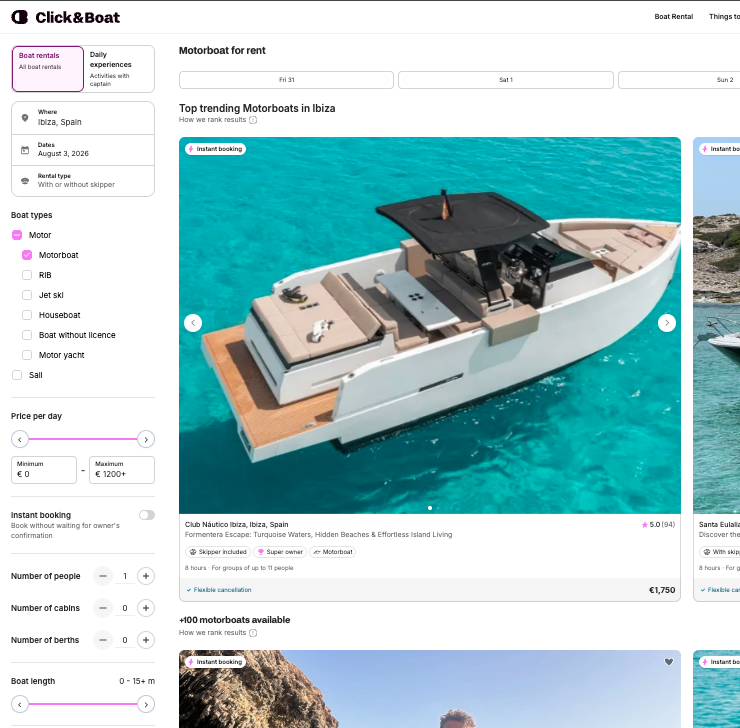Click the Instant booking badge on top listing
The image size is (740, 728).
[216, 149]
